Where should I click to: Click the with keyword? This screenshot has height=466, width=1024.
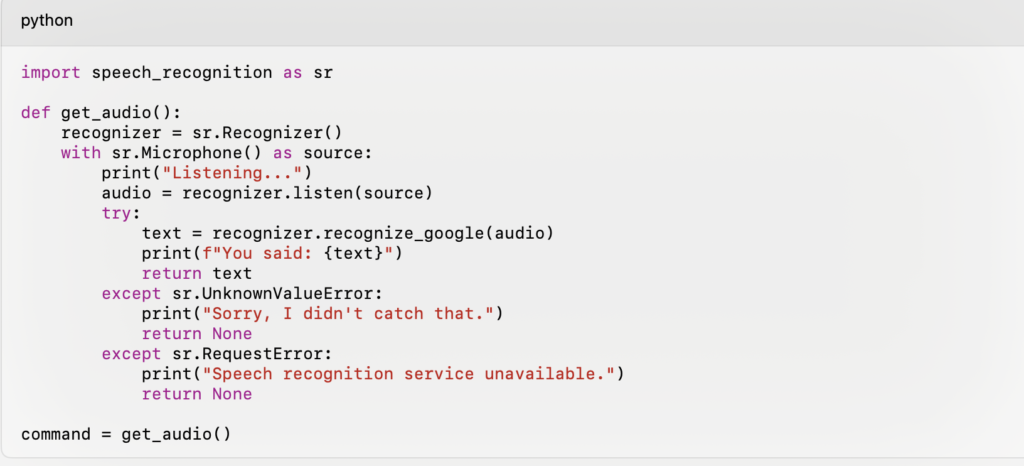[x=81, y=153]
